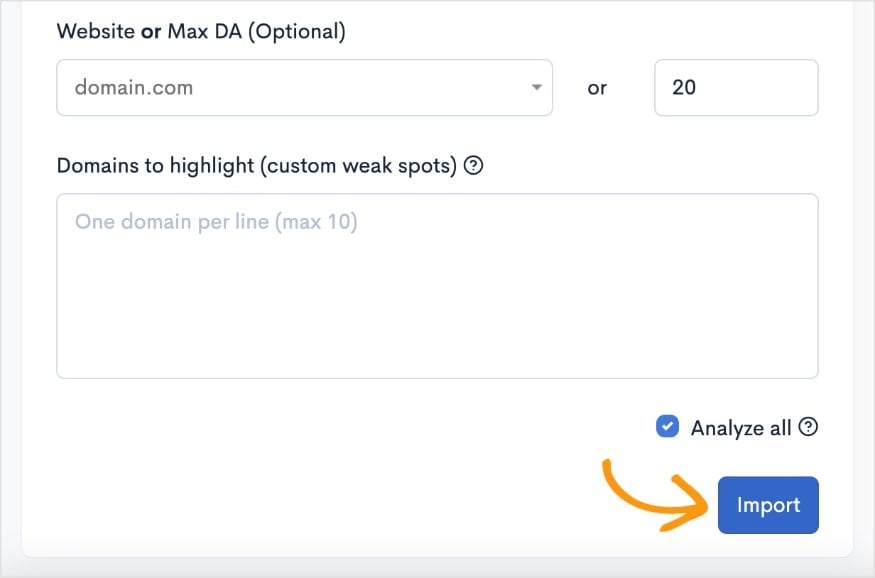
Task: Toggle the Analyze all option off
Action: coord(666,427)
